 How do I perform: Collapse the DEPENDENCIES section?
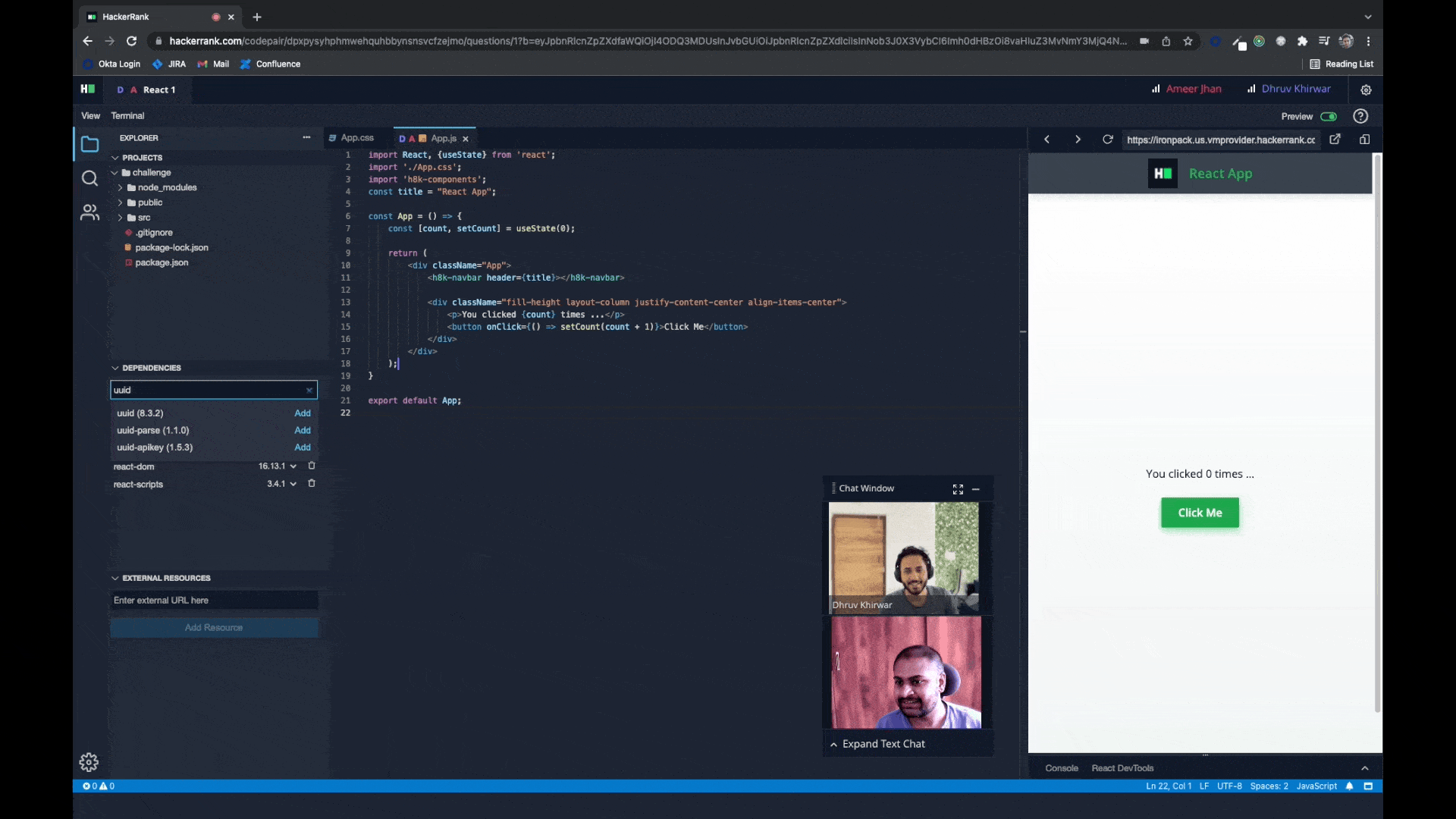(115, 368)
